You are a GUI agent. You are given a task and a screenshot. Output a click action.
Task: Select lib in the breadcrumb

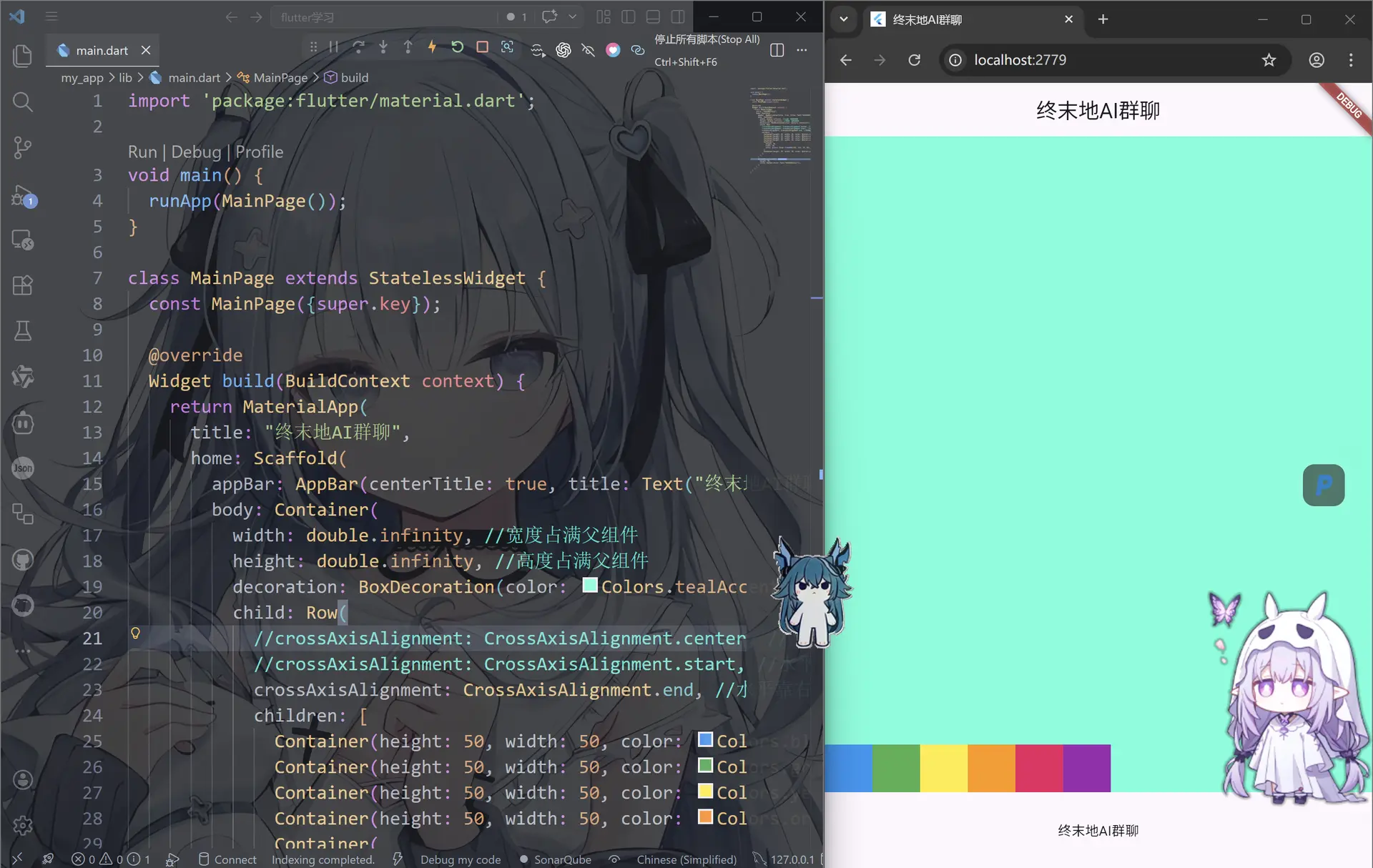(x=125, y=77)
